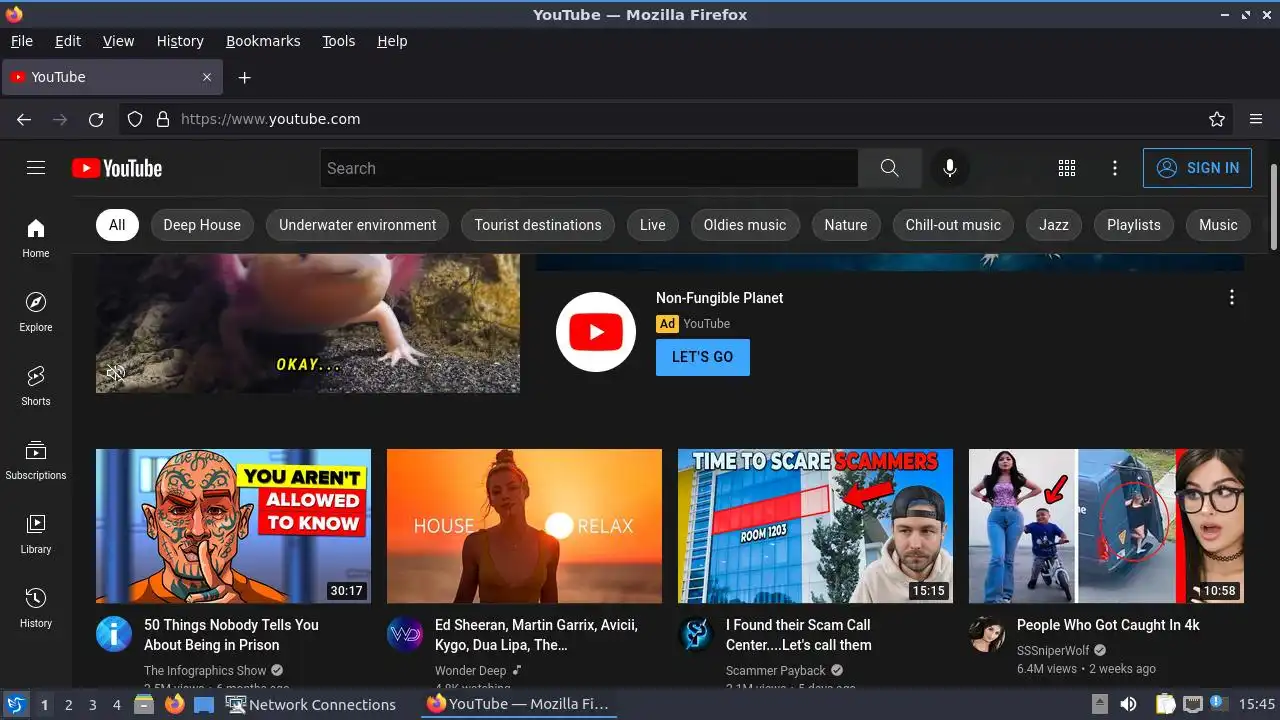Click the SIGN IN button
This screenshot has width=1280, height=720.
(x=1197, y=168)
